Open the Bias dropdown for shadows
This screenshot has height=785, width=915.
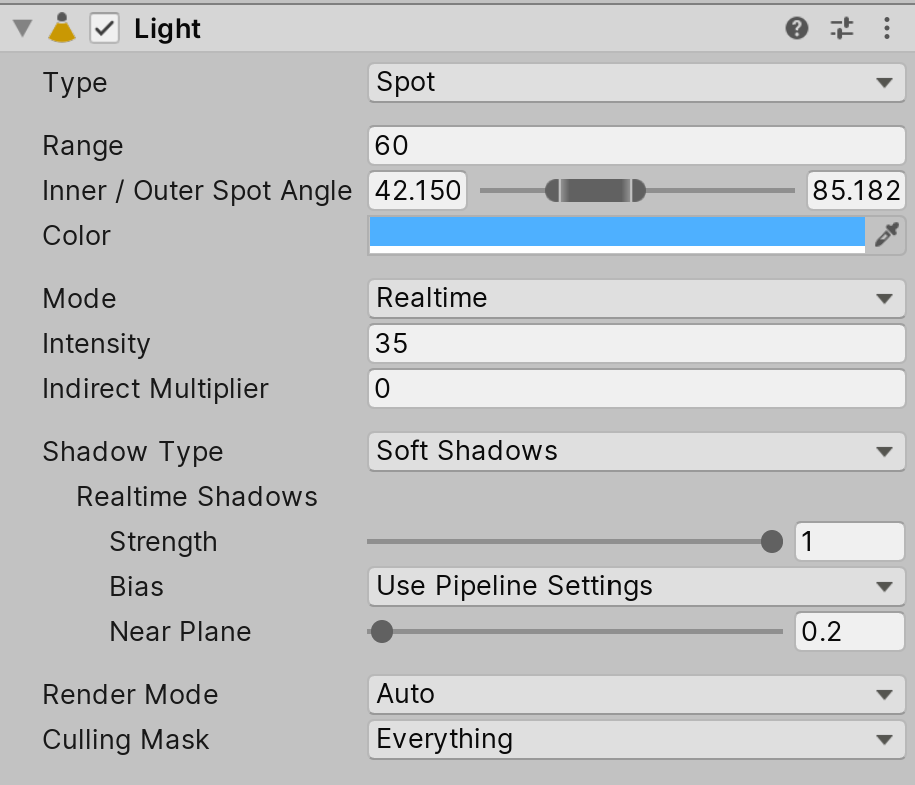tap(636, 587)
